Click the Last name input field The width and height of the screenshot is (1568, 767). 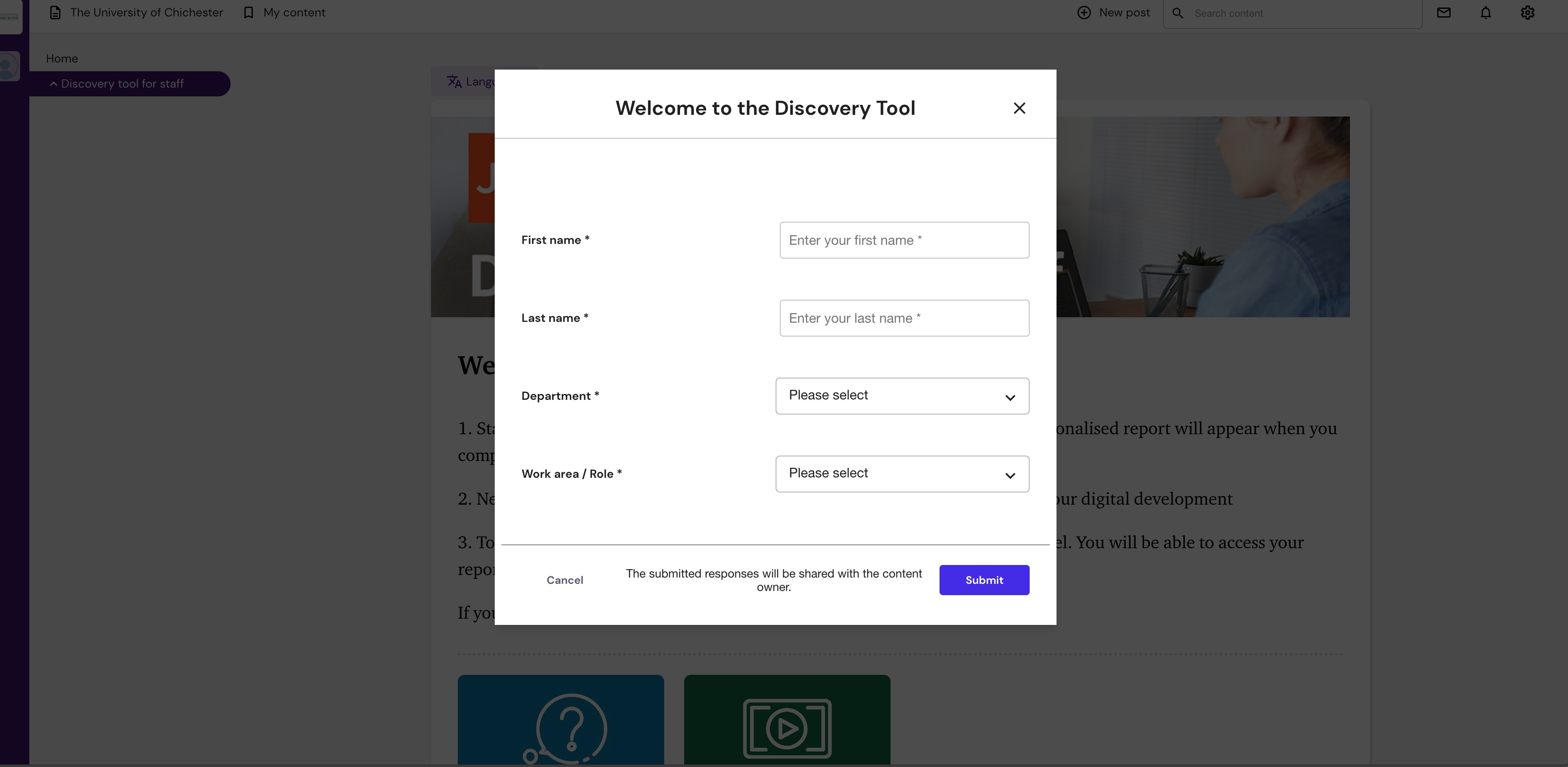904,318
